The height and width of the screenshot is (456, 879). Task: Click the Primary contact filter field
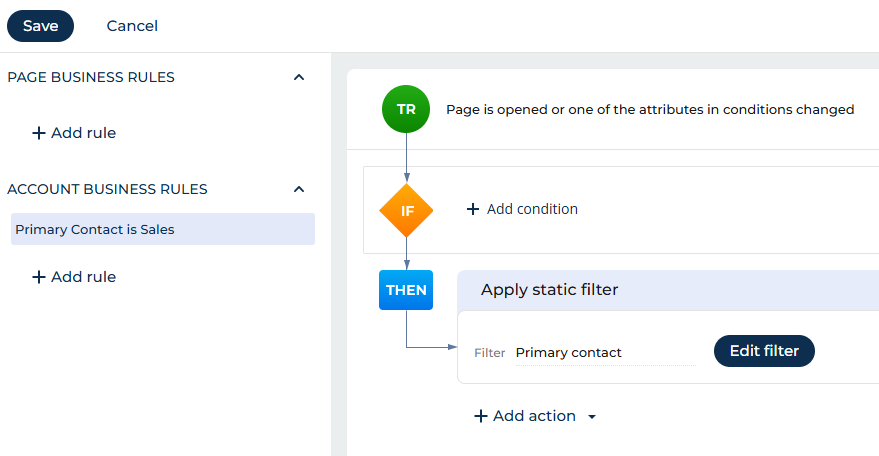[x=604, y=353]
